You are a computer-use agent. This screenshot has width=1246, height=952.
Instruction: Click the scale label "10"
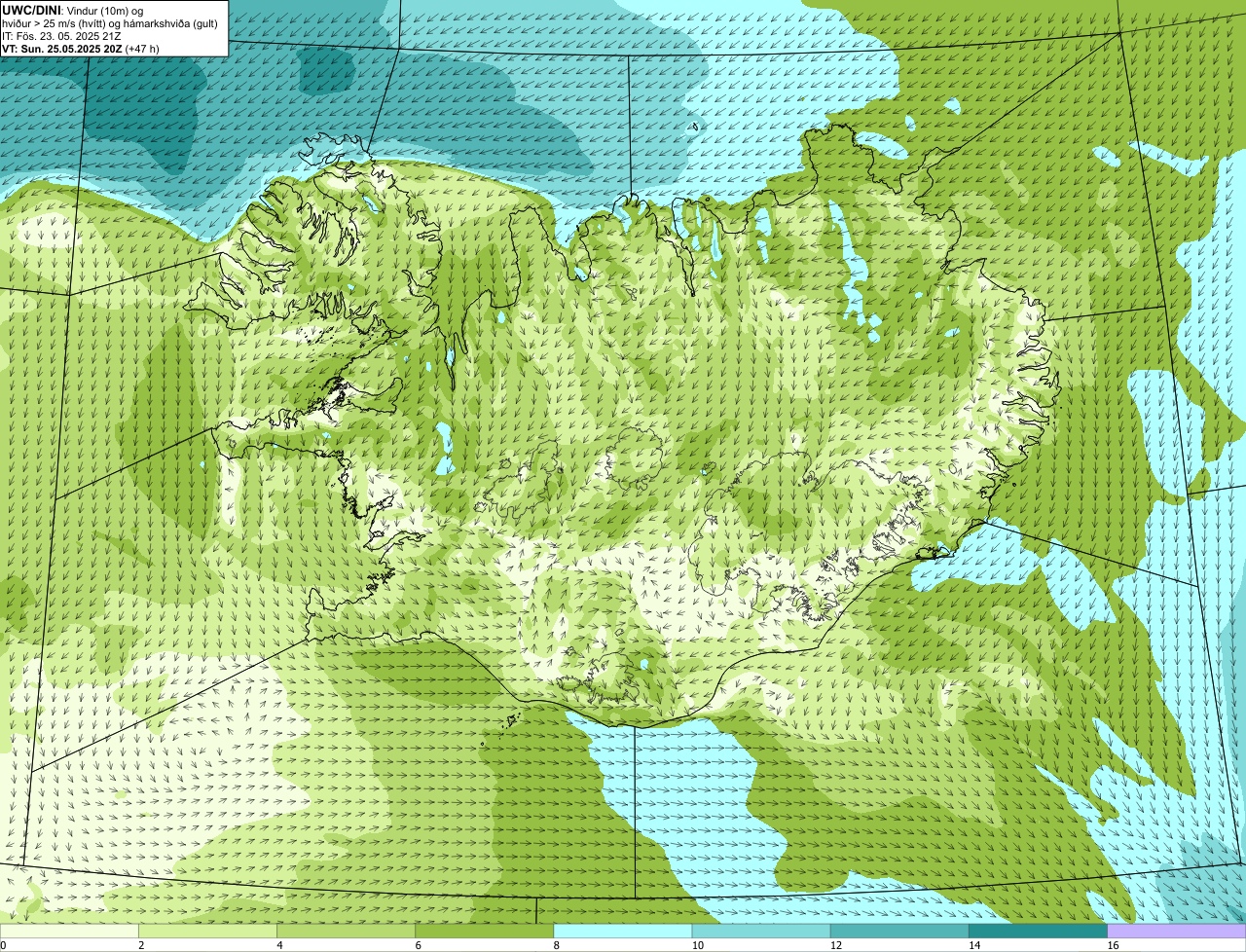pos(697,945)
